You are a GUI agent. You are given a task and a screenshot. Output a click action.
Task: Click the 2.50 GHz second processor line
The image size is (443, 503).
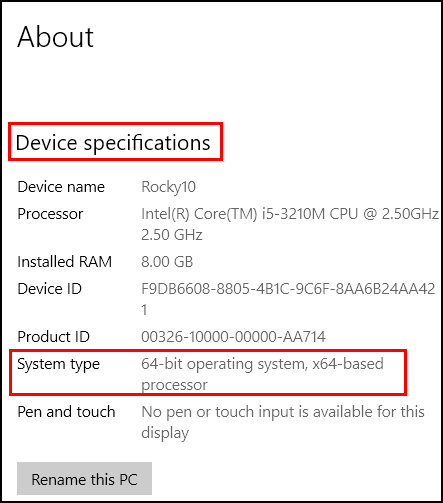pyautogui.click(x=172, y=235)
